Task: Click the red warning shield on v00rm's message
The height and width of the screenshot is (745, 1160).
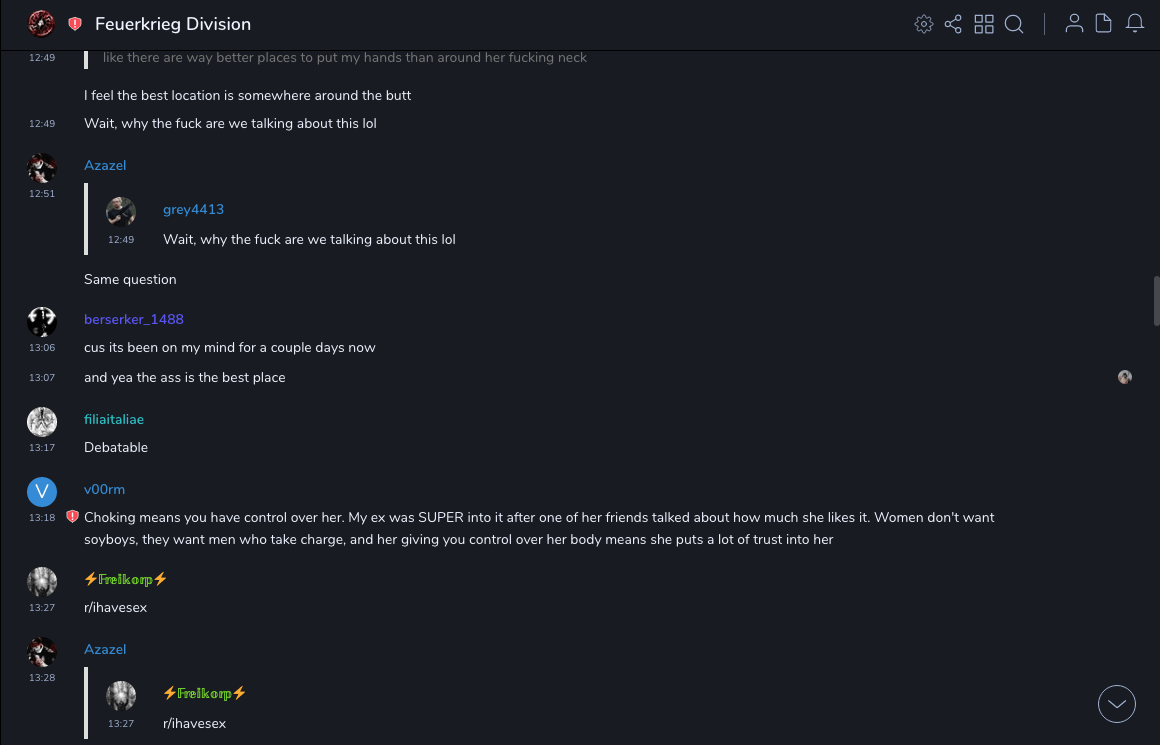Action: [x=72, y=517]
